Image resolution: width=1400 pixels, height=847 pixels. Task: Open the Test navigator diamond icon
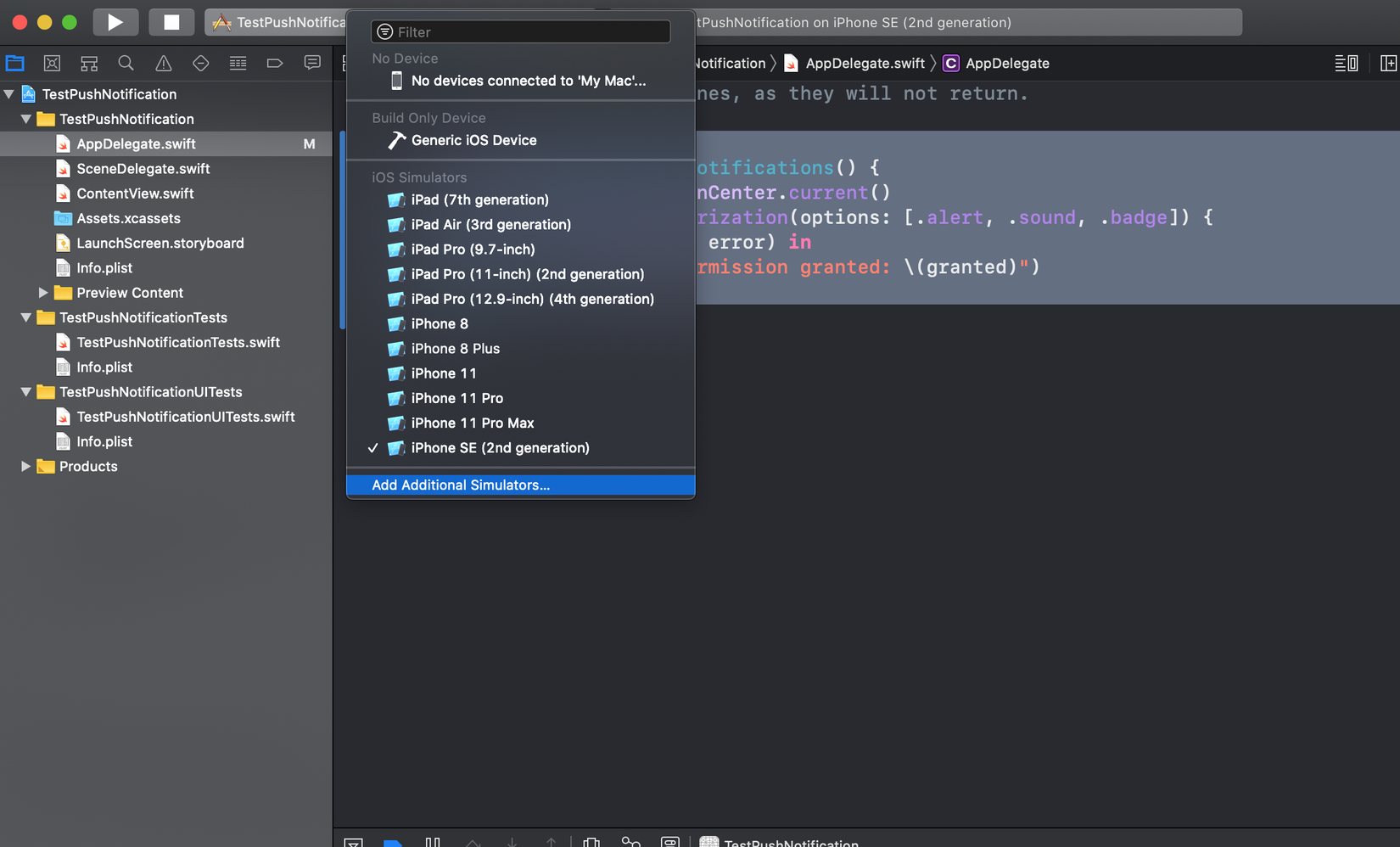[200, 63]
